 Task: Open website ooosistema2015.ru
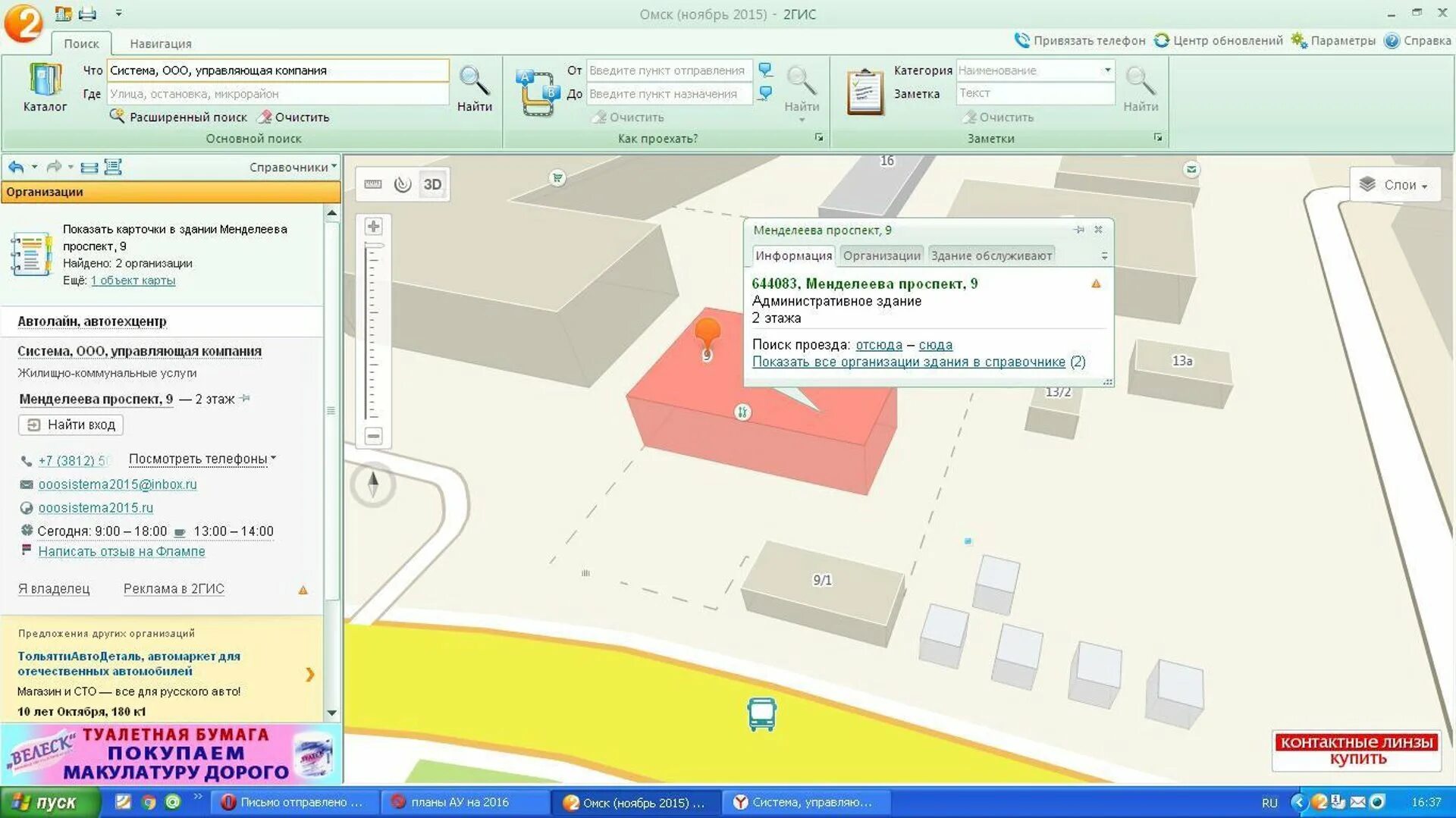96,508
